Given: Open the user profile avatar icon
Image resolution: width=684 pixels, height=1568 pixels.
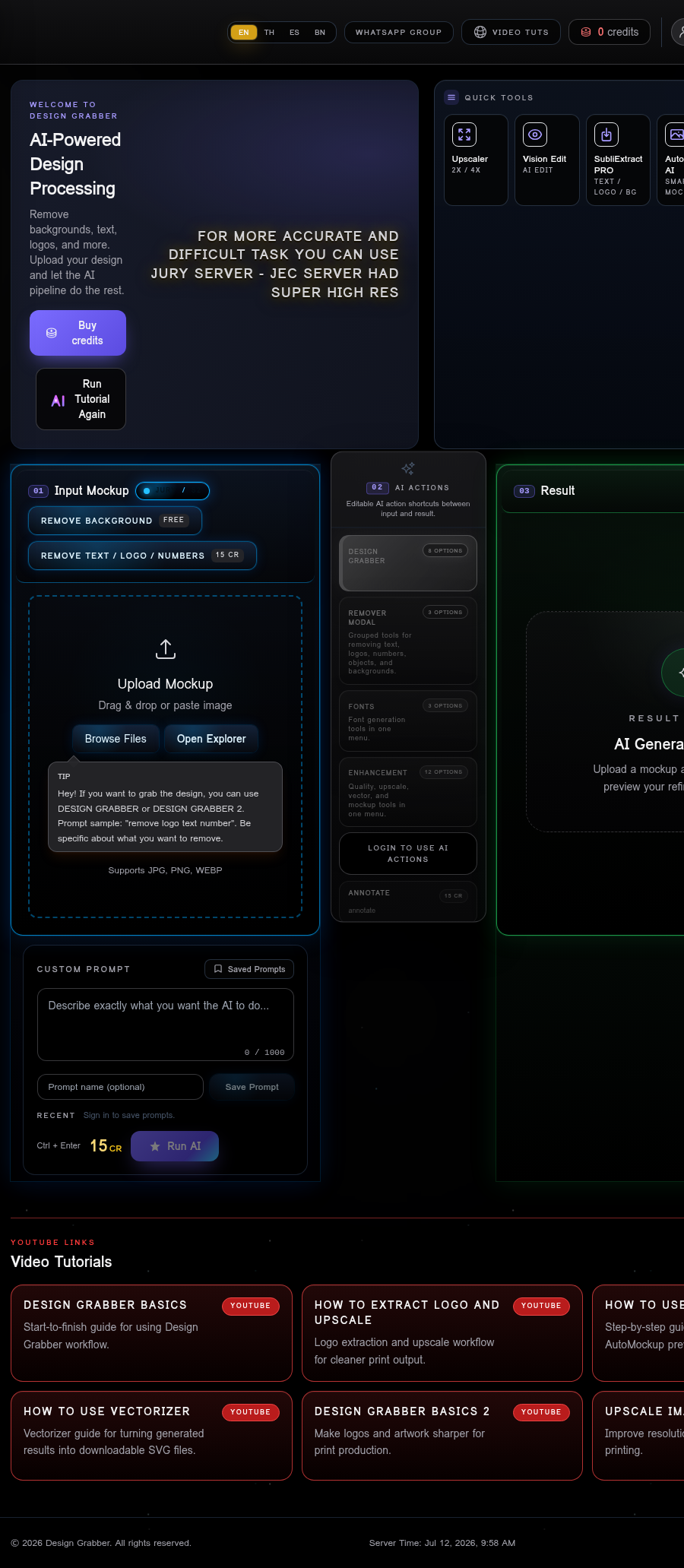Looking at the screenshot, I should pos(678,32).
